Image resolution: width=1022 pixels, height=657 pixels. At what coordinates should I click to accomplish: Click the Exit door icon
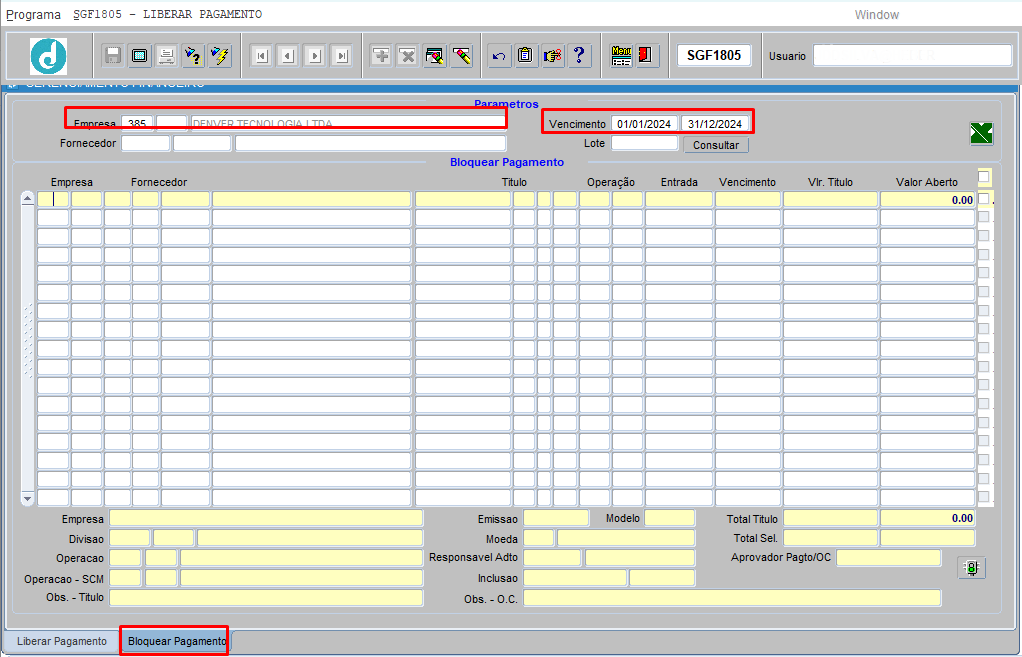click(x=647, y=56)
